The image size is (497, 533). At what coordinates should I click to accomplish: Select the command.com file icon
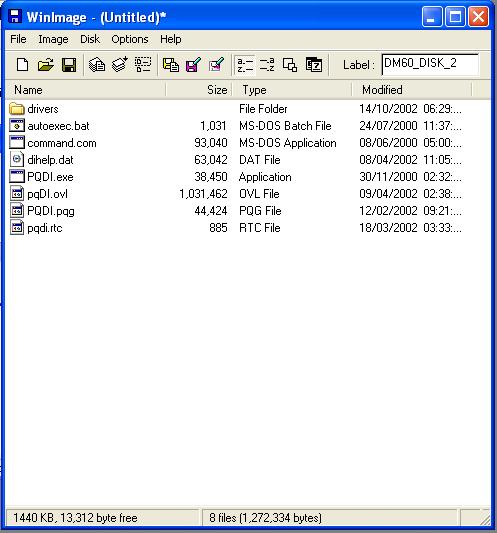(17, 143)
